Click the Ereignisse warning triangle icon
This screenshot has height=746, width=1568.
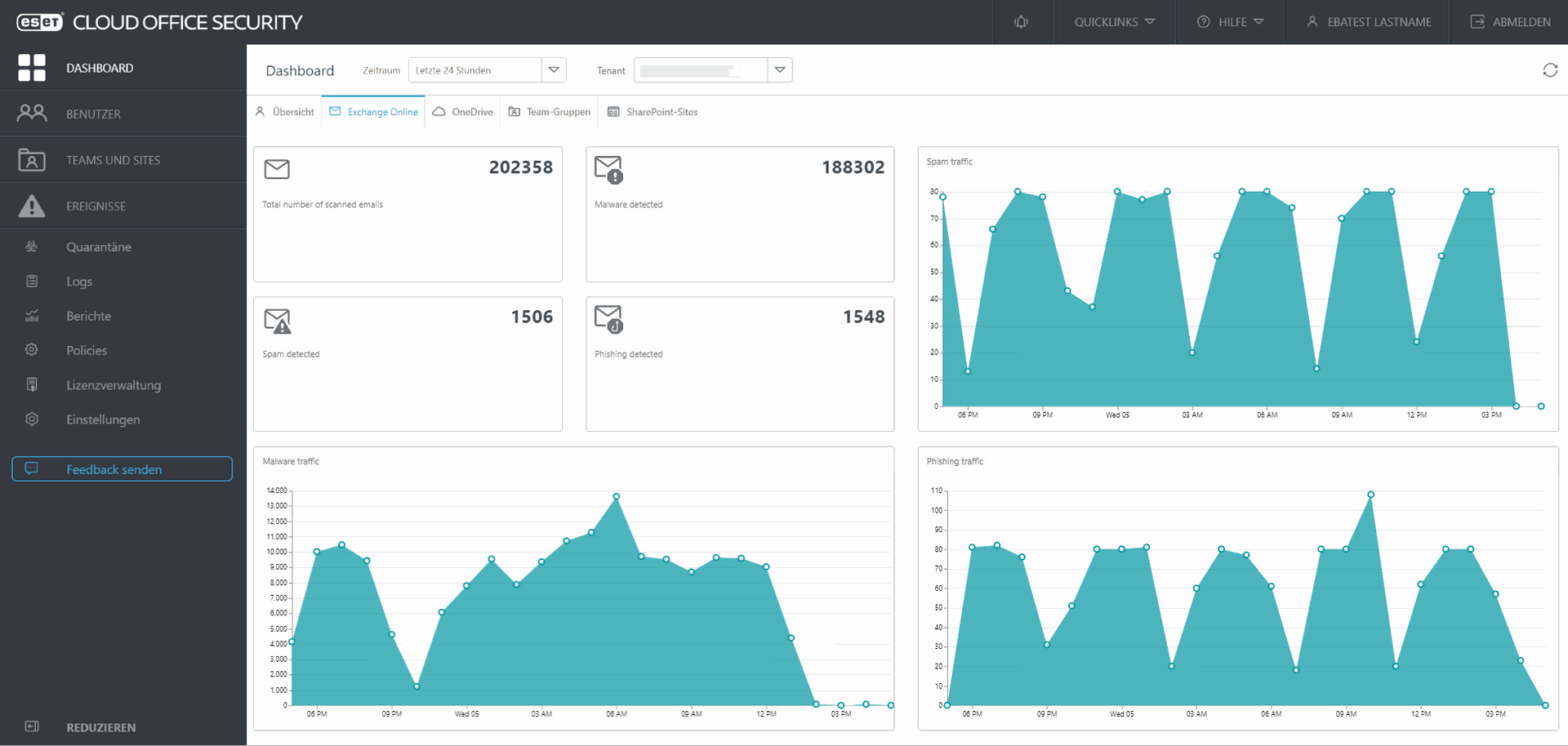click(32, 206)
